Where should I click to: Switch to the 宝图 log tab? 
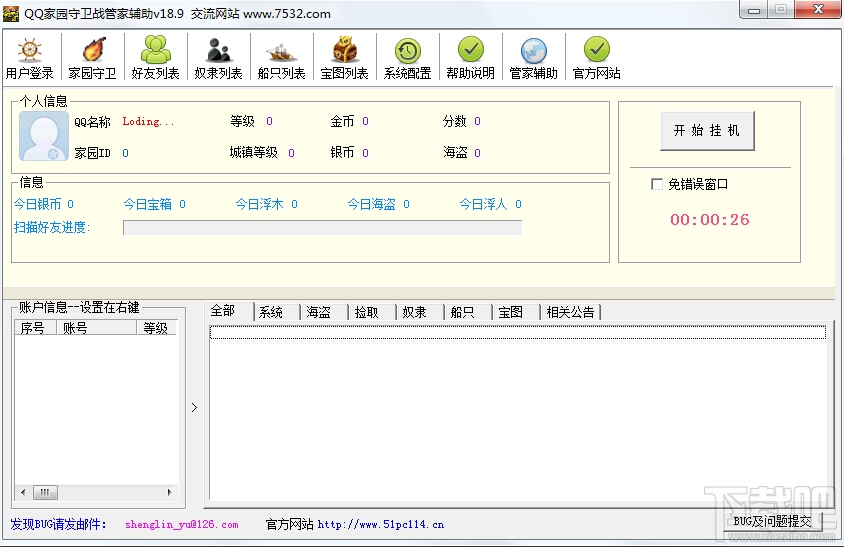click(x=510, y=312)
